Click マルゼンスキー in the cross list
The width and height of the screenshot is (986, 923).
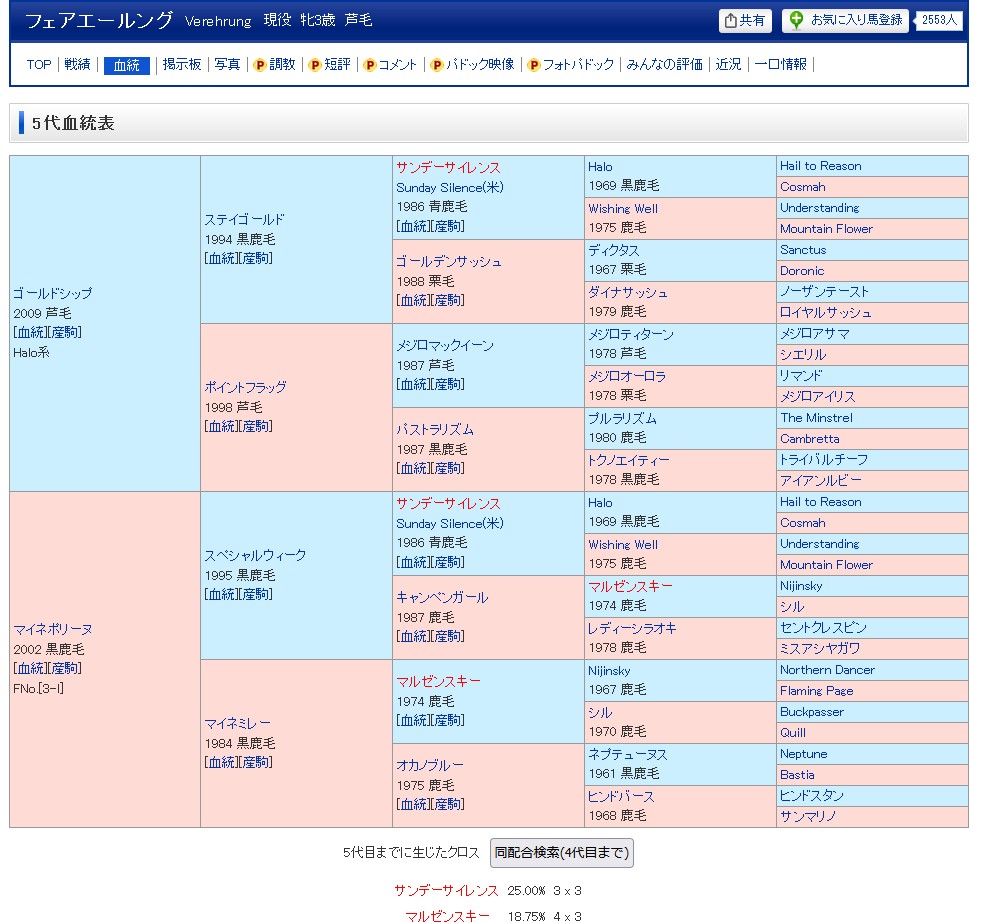[447, 916]
